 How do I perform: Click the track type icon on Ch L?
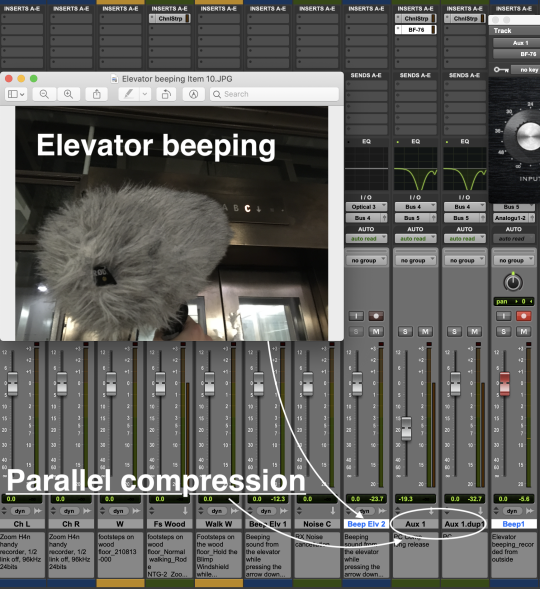(x=38, y=511)
